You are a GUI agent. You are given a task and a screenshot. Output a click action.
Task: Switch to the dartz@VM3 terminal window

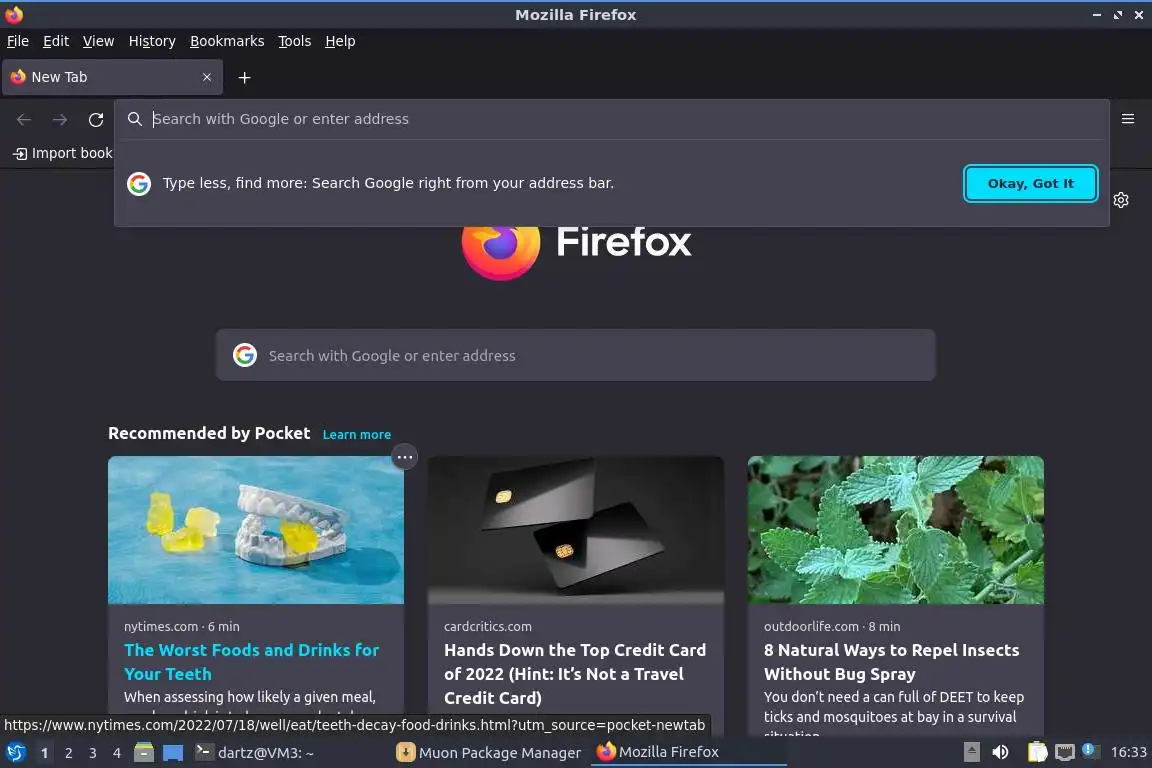click(x=256, y=753)
